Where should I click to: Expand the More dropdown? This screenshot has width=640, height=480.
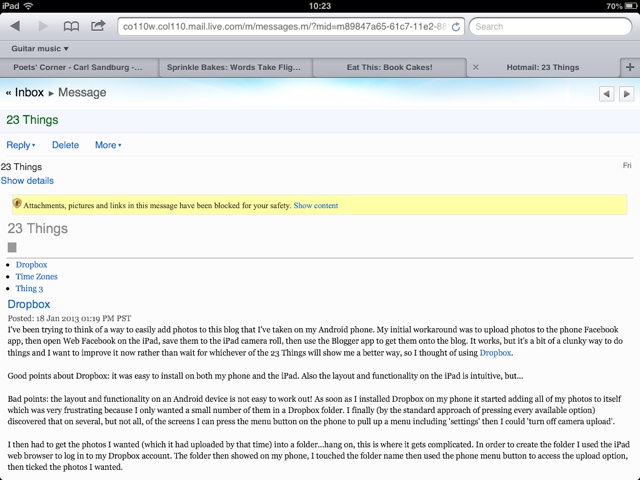tap(108, 145)
